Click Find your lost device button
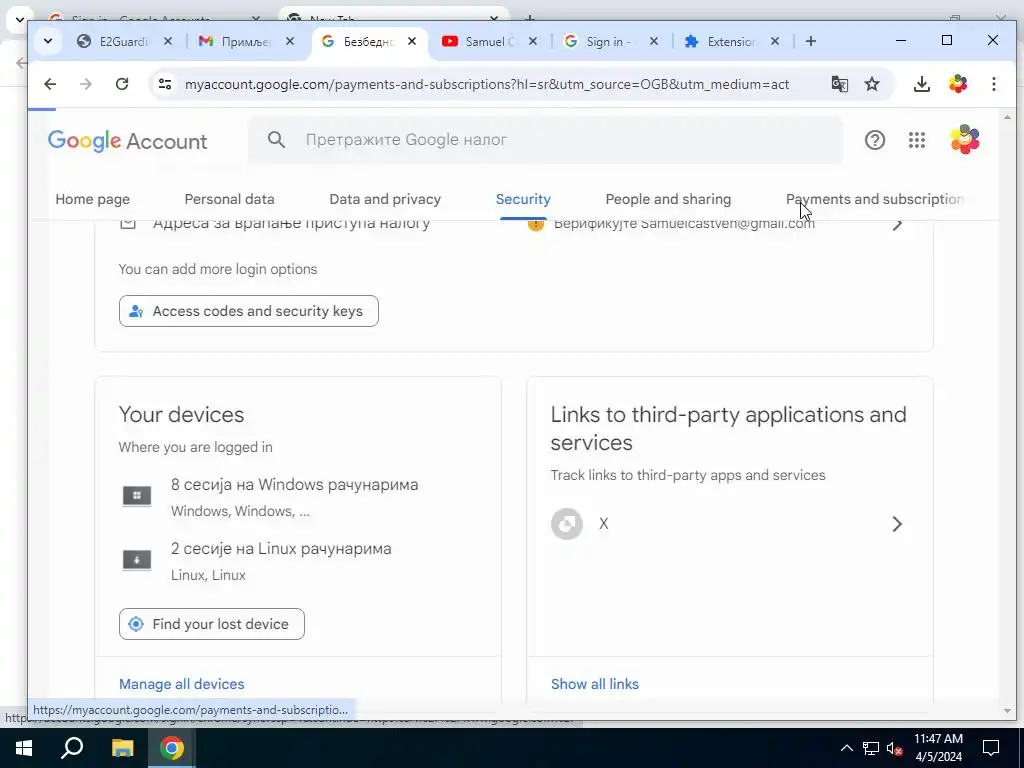This screenshot has width=1024, height=768. coord(212,624)
